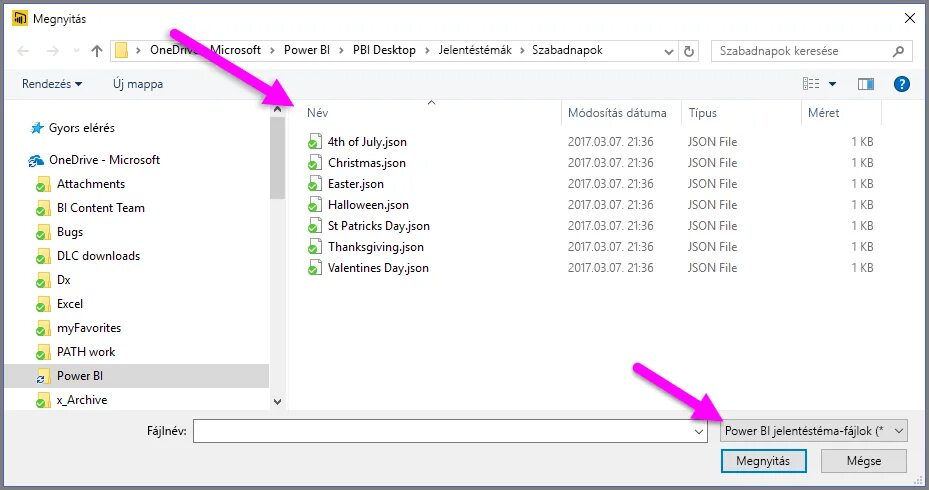Expand chevron before Power BI in path
Image resolution: width=929 pixels, height=490 pixels.
272,51
